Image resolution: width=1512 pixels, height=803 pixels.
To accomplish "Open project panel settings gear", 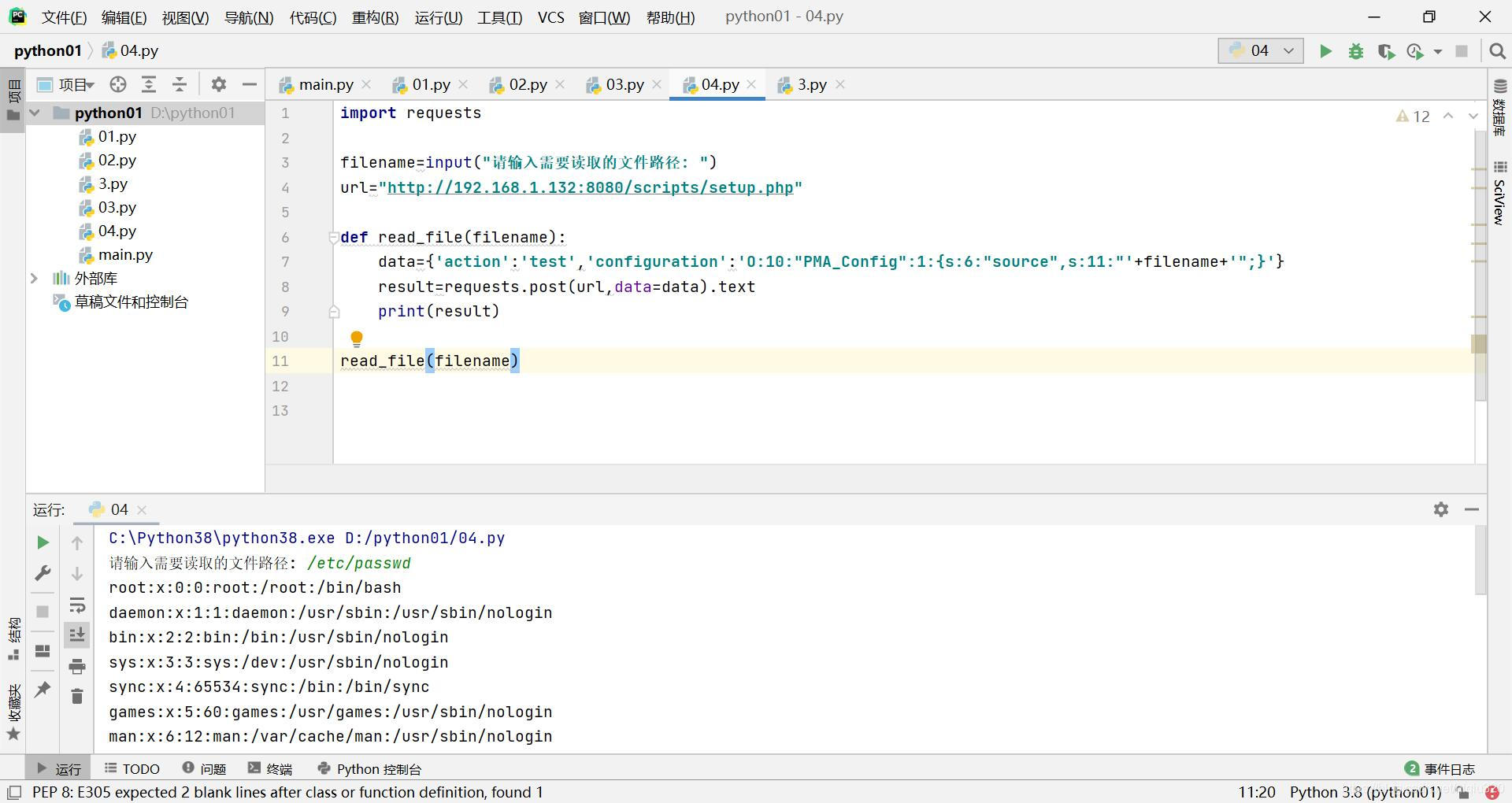I will [x=219, y=84].
